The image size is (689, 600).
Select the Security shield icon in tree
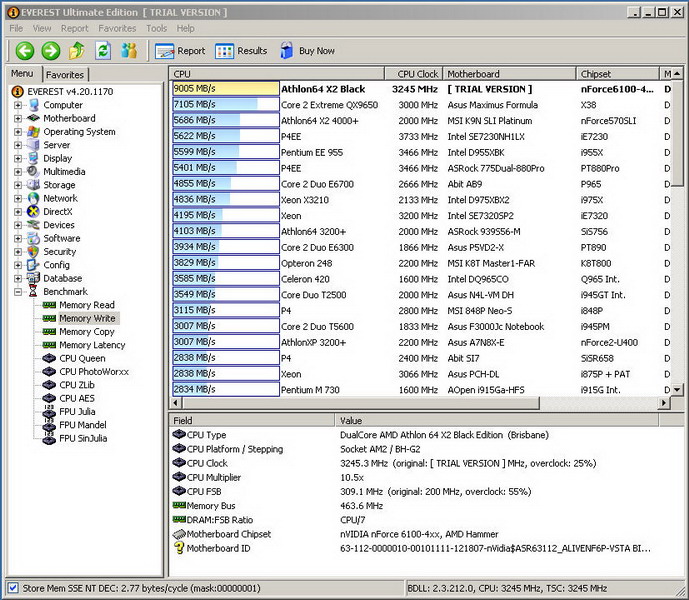33,251
